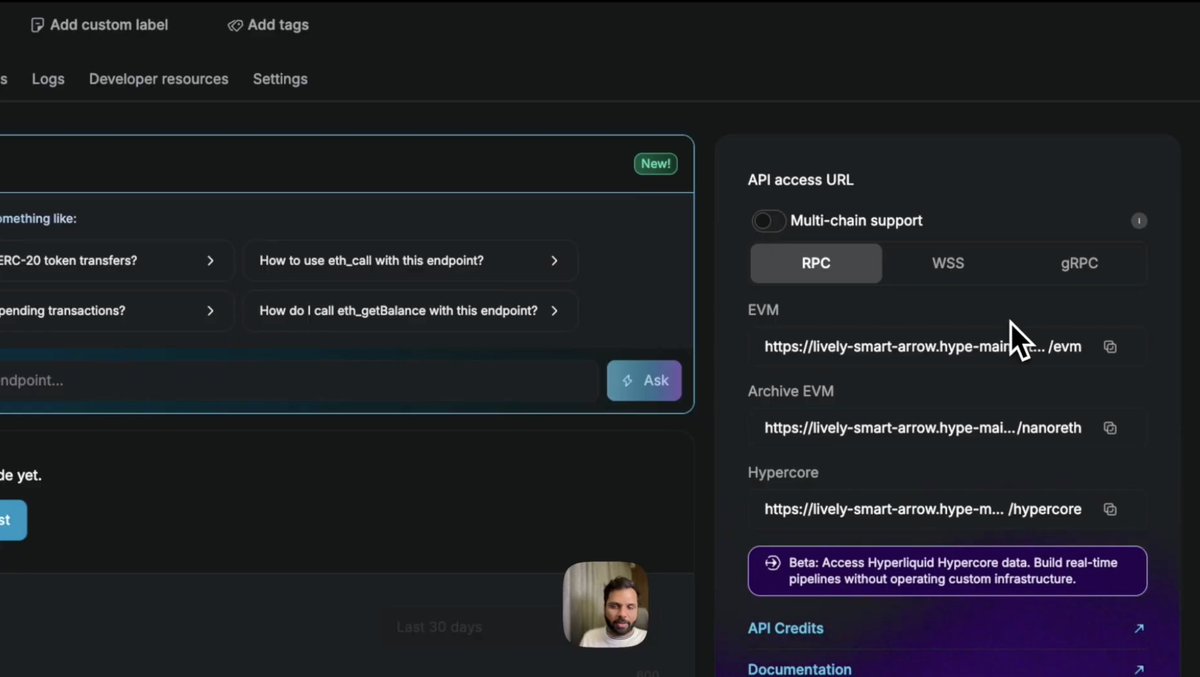The image size is (1200, 677).
Task: Click the info icon beside Multi-chain support
Action: point(1139,221)
